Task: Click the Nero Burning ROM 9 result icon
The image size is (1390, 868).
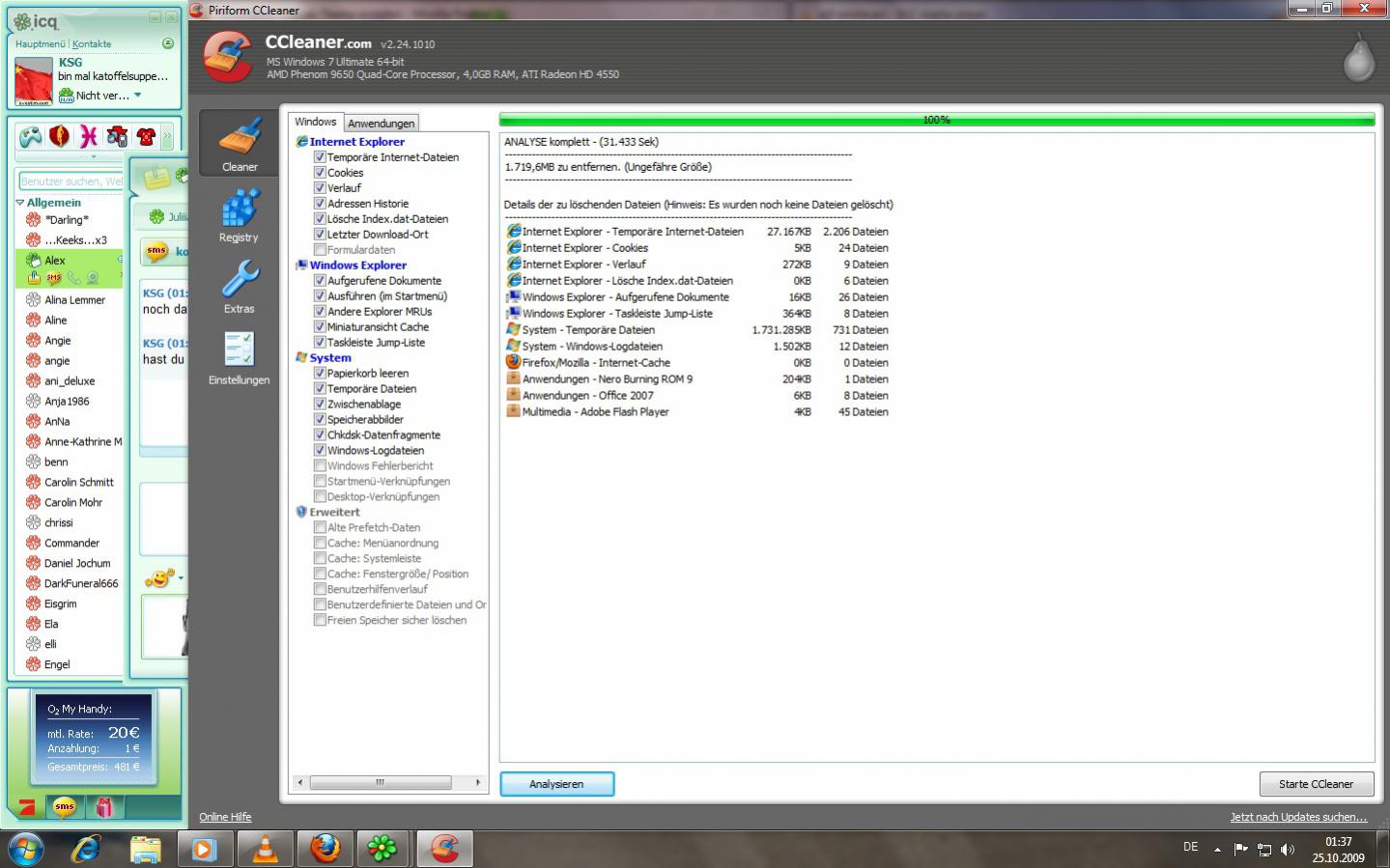Action: pos(514,378)
